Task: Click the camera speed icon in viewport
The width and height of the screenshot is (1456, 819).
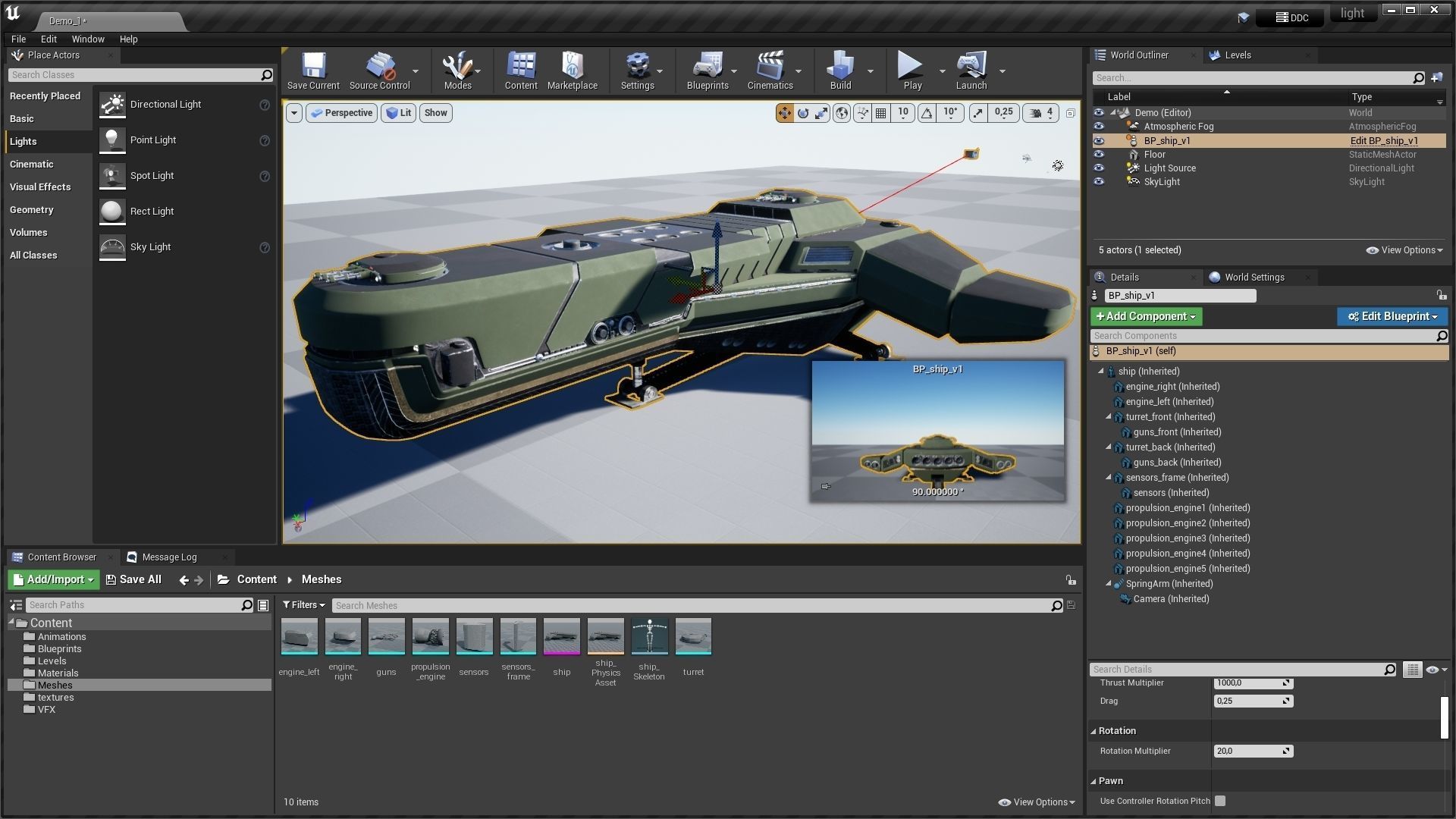Action: (x=1035, y=113)
